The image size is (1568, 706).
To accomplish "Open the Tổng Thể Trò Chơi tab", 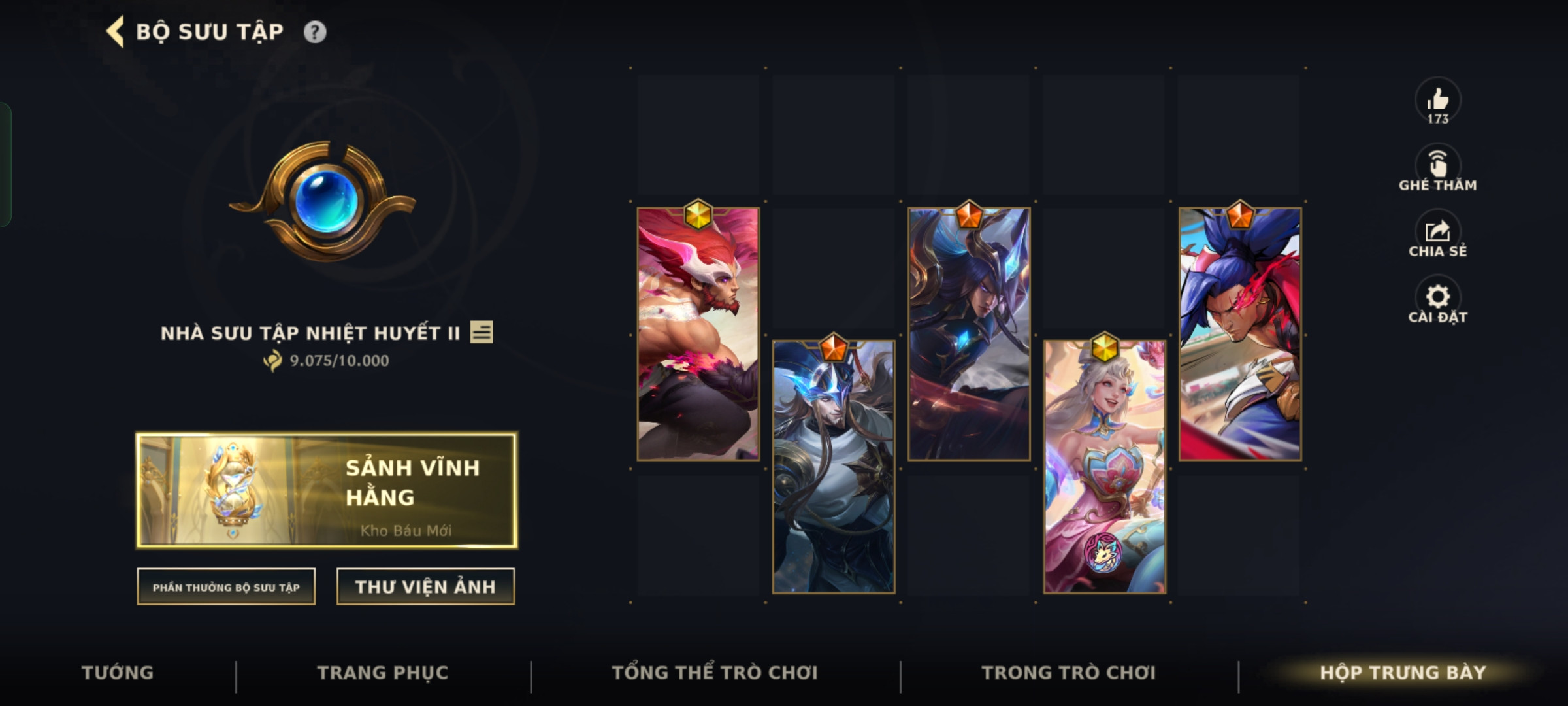I will (715, 673).
